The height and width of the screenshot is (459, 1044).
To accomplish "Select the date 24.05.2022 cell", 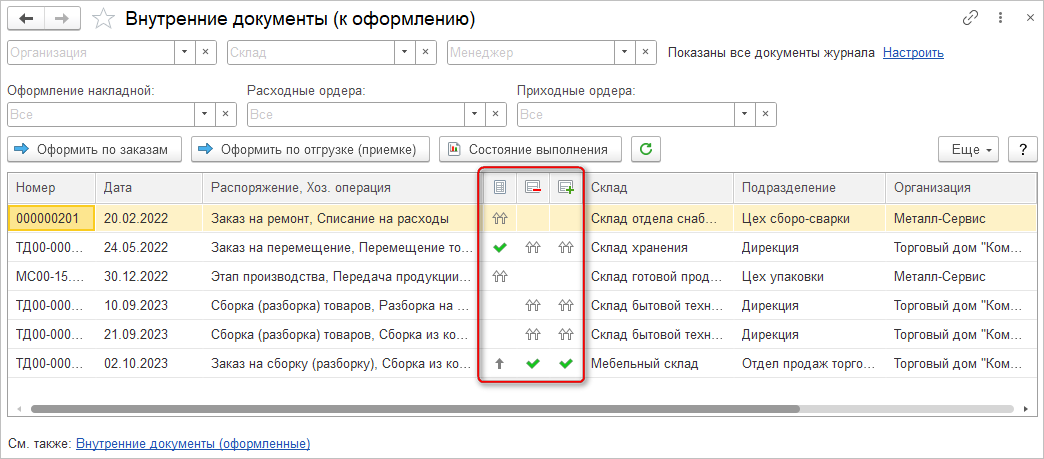I will [x=149, y=247].
